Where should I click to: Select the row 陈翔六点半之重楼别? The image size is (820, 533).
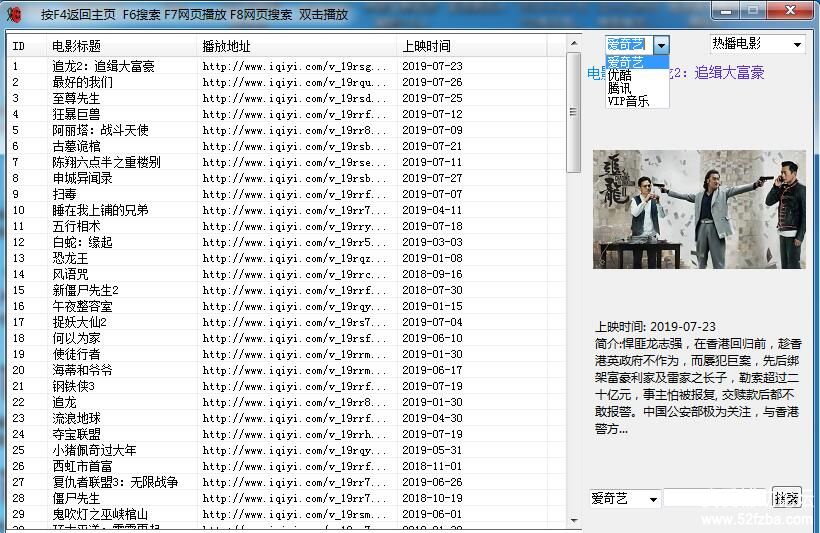[287, 162]
